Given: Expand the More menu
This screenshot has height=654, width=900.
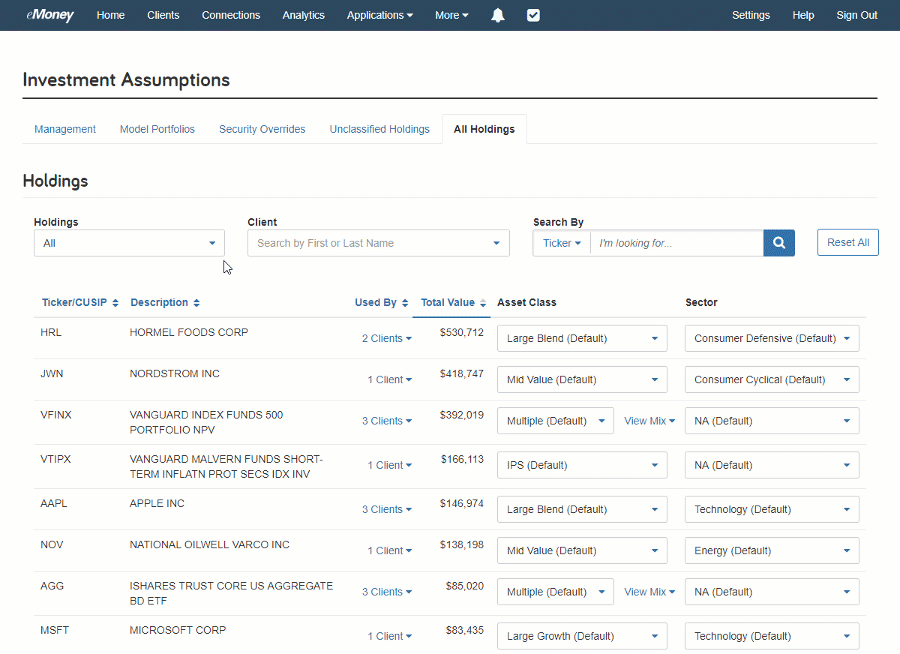Looking at the screenshot, I should 451,16.
